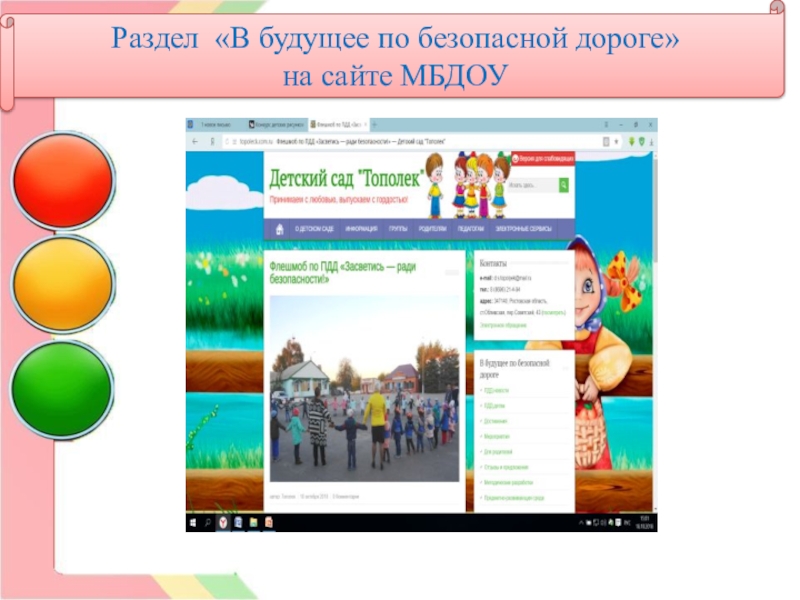Open the Windows Start menu

194,523
